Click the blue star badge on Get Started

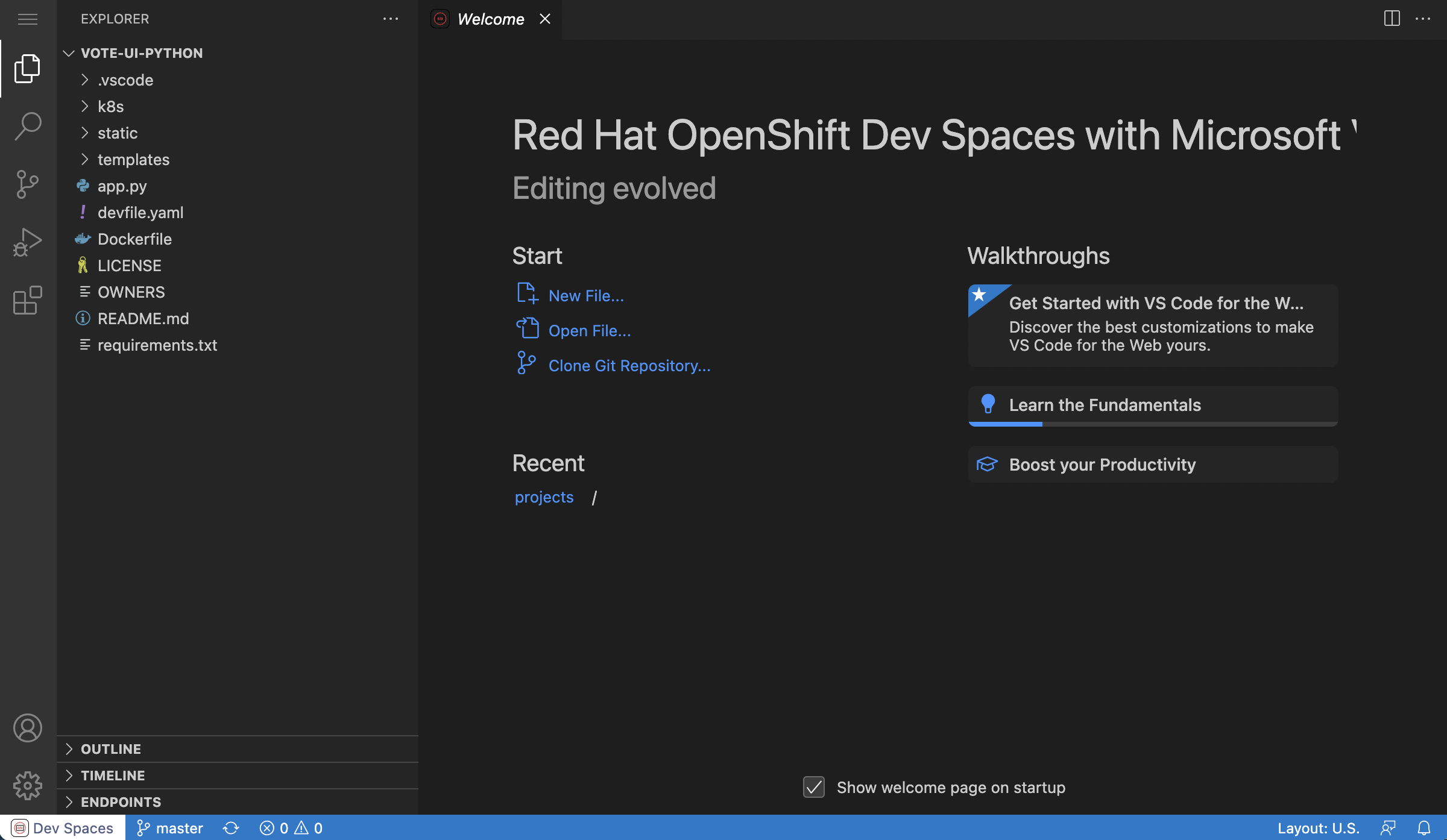[x=980, y=295]
